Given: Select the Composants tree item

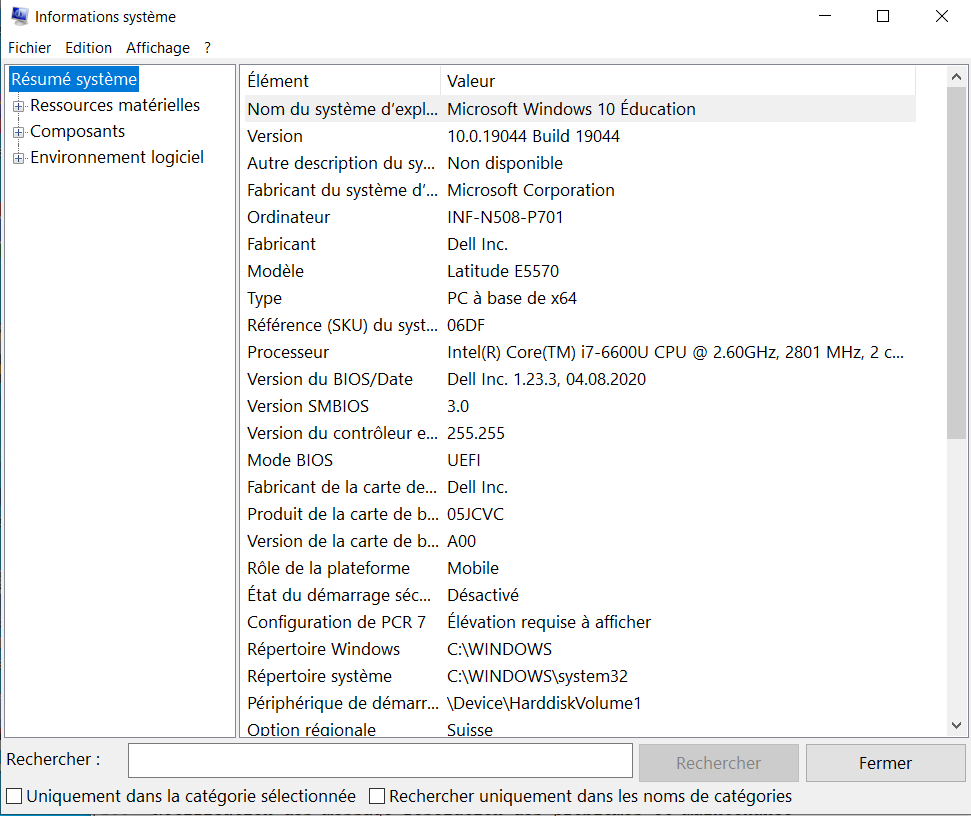Looking at the screenshot, I should (x=77, y=131).
